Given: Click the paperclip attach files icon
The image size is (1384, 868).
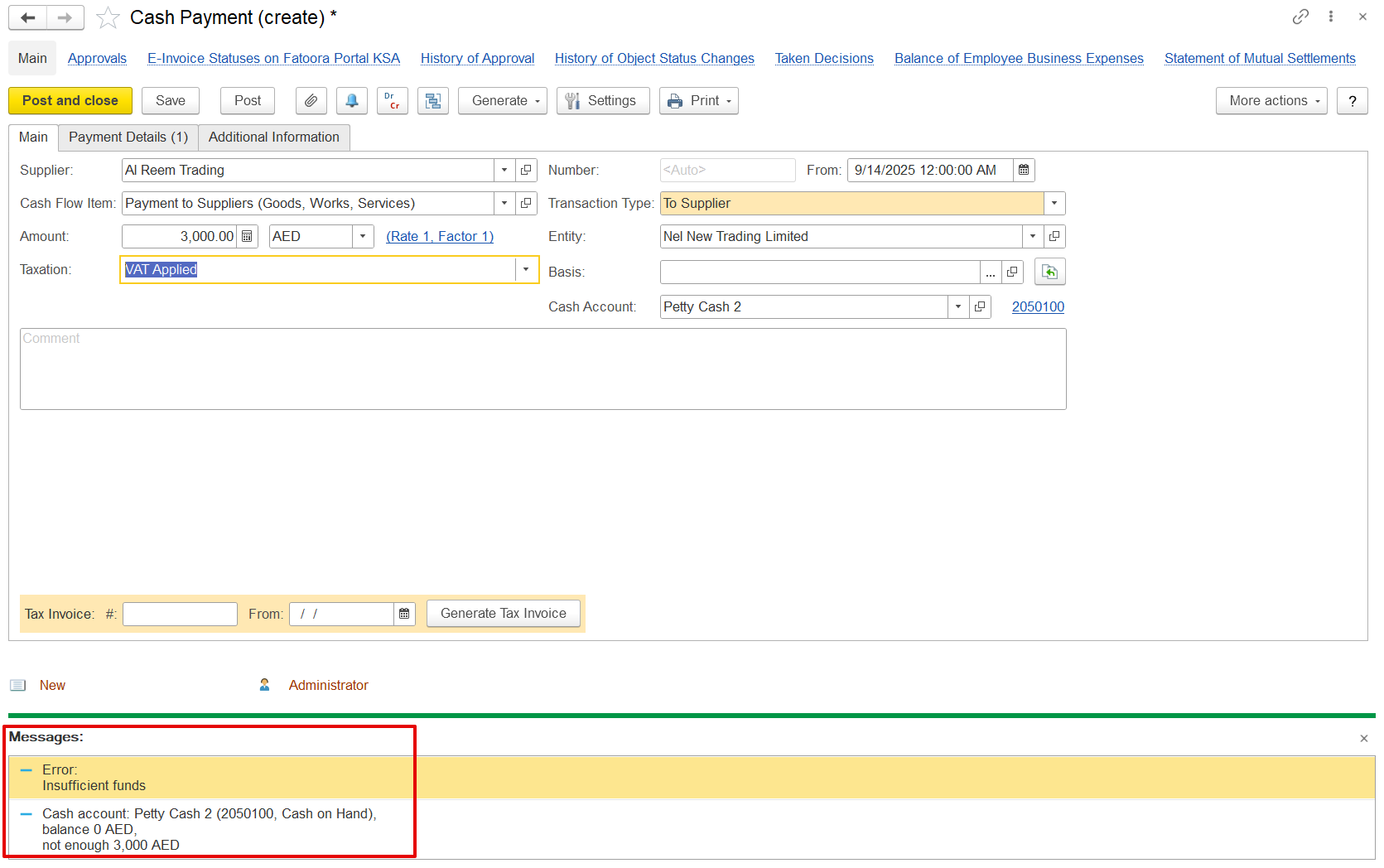Looking at the screenshot, I should 311,101.
